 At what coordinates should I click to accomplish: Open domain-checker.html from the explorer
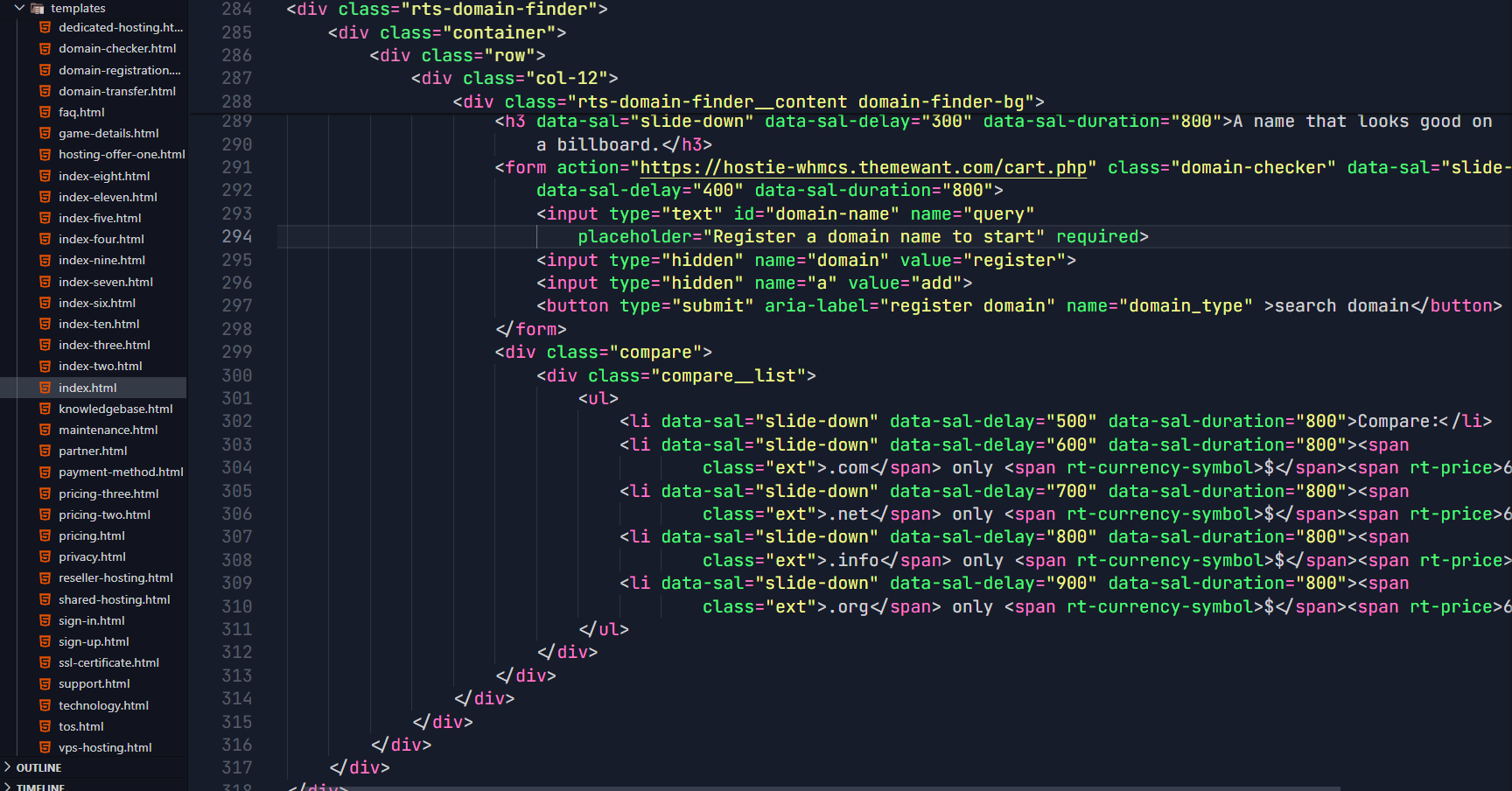117,48
